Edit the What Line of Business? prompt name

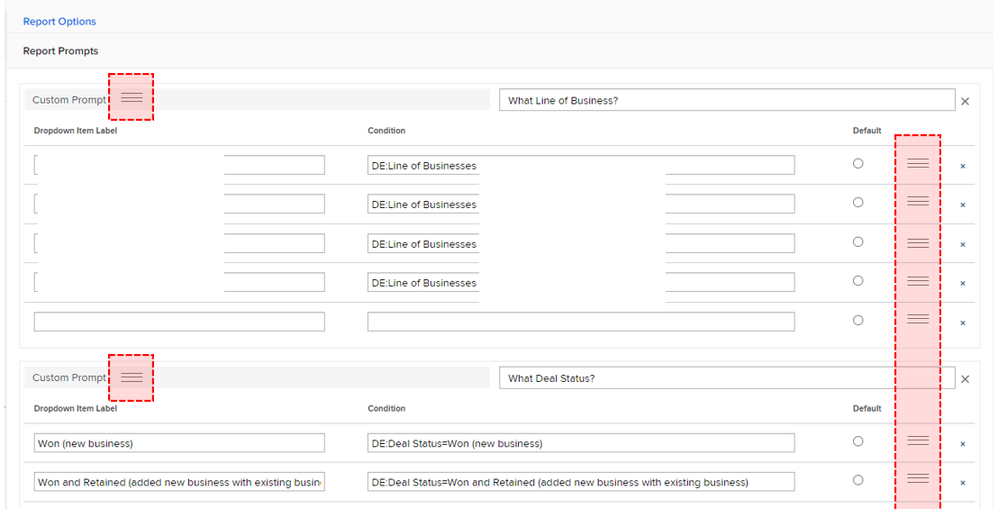coord(726,100)
